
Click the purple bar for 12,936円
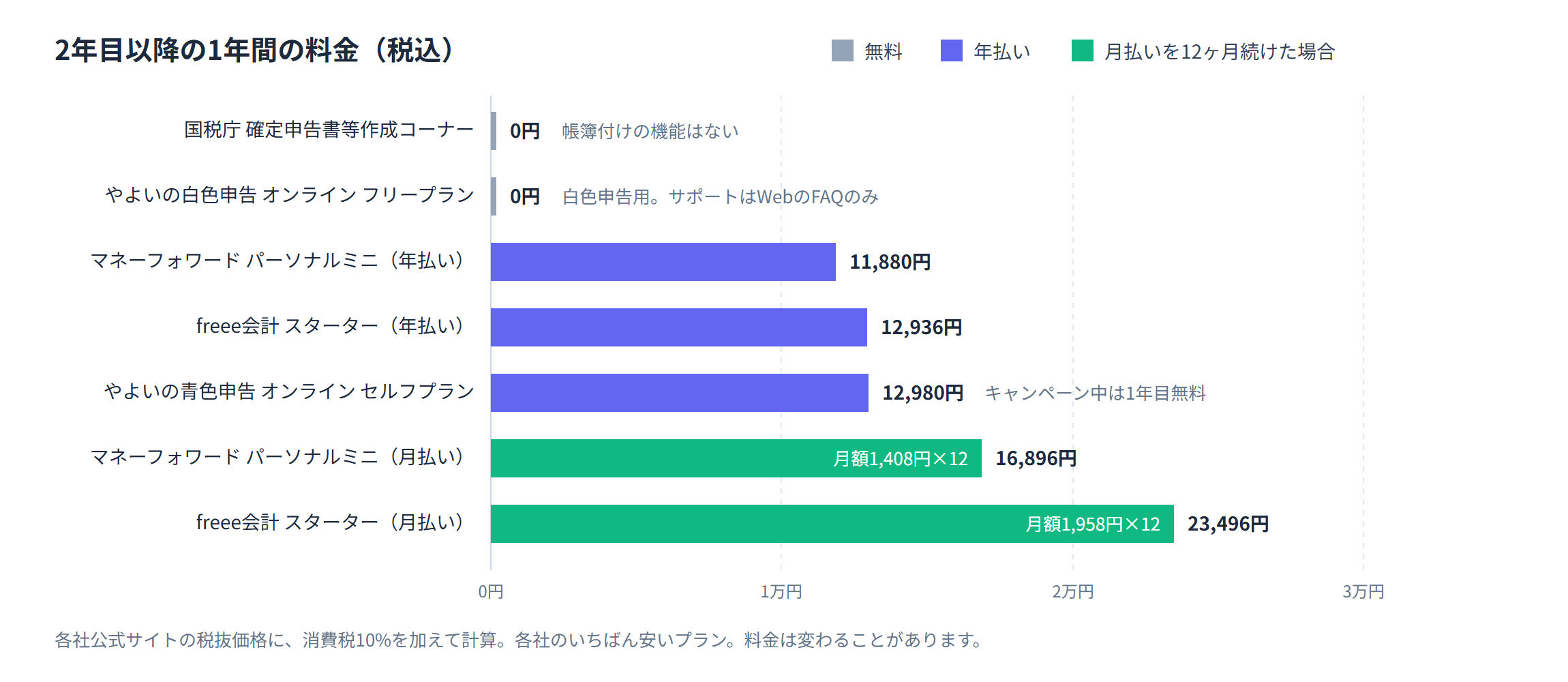tap(679, 327)
